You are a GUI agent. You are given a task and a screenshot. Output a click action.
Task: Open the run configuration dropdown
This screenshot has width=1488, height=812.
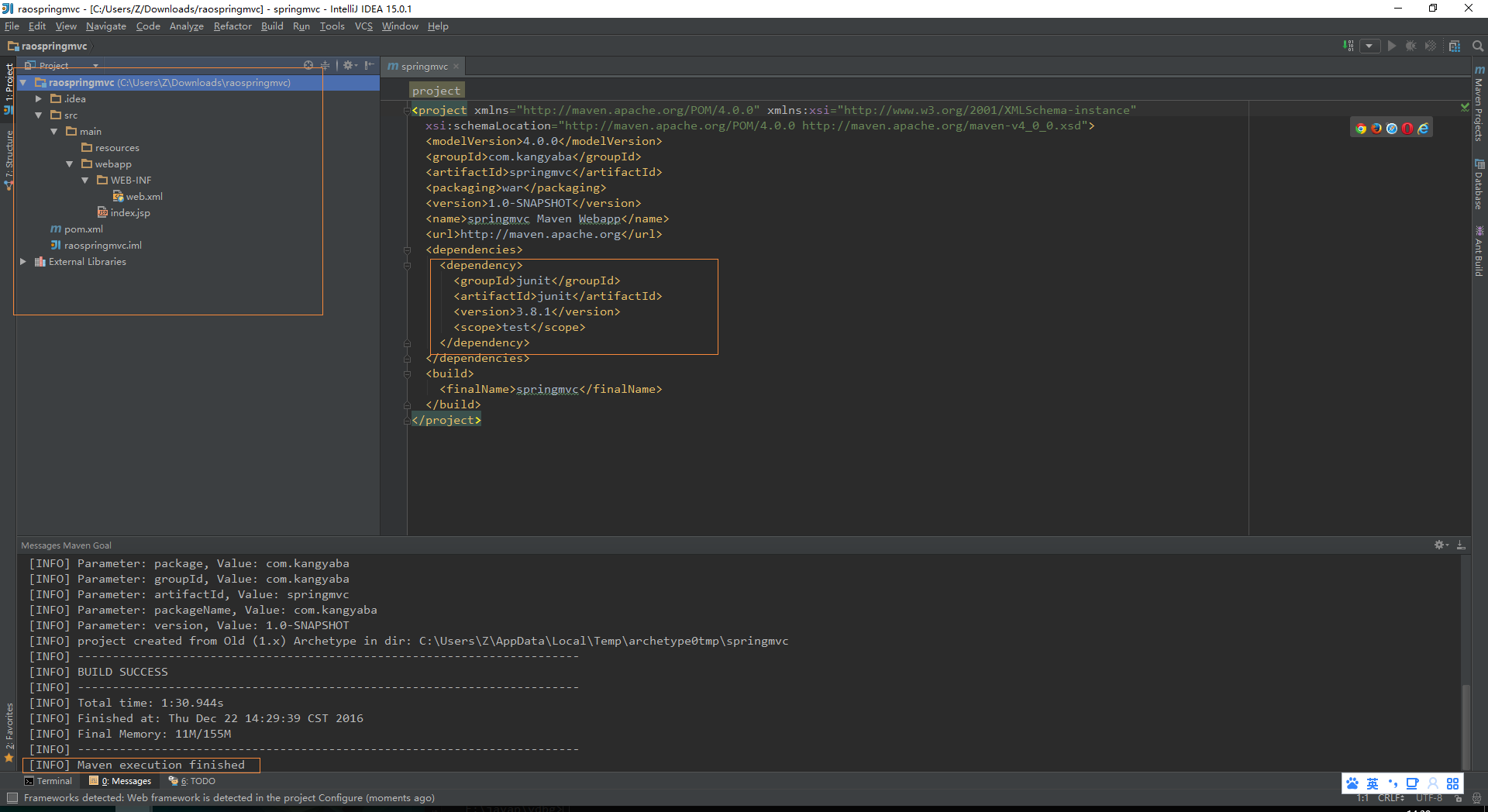(1369, 46)
